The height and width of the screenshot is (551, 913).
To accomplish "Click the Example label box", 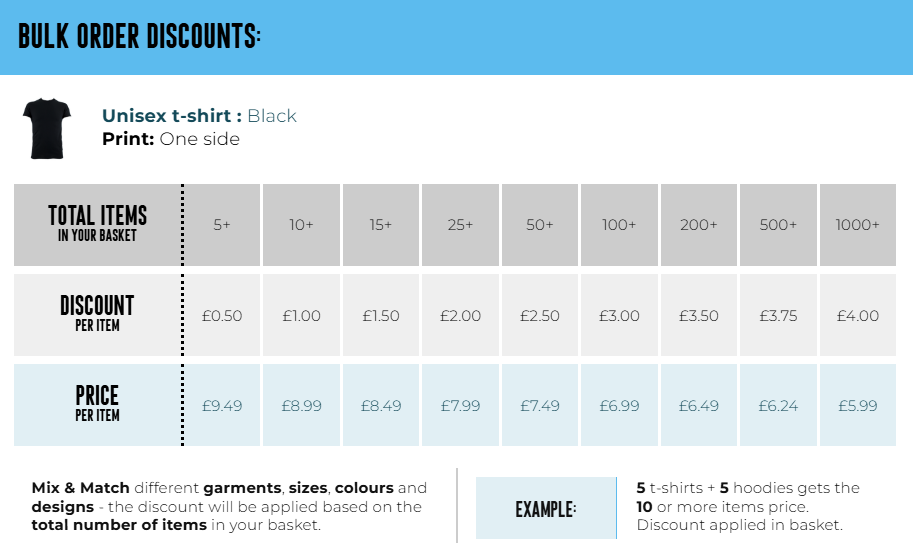I will [x=546, y=509].
